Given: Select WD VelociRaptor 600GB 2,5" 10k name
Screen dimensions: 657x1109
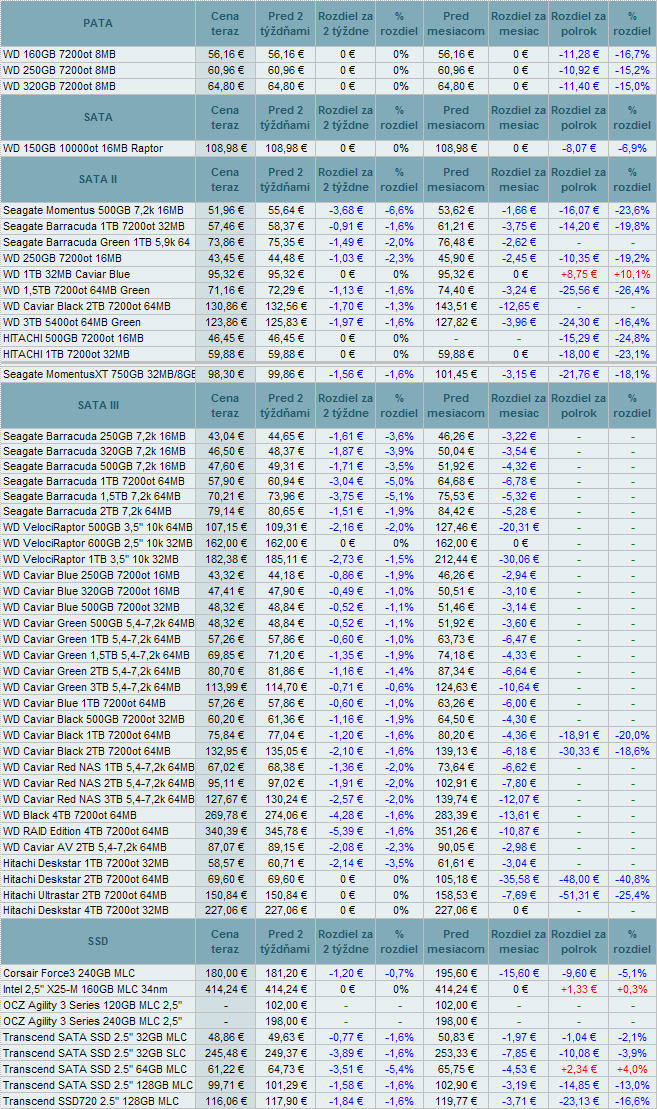Looking at the screenshot, I should point(98,544).
